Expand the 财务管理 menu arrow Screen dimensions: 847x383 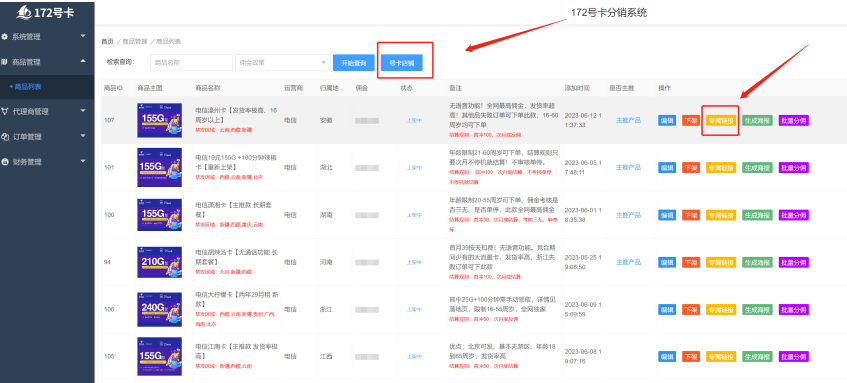(83, 161)
